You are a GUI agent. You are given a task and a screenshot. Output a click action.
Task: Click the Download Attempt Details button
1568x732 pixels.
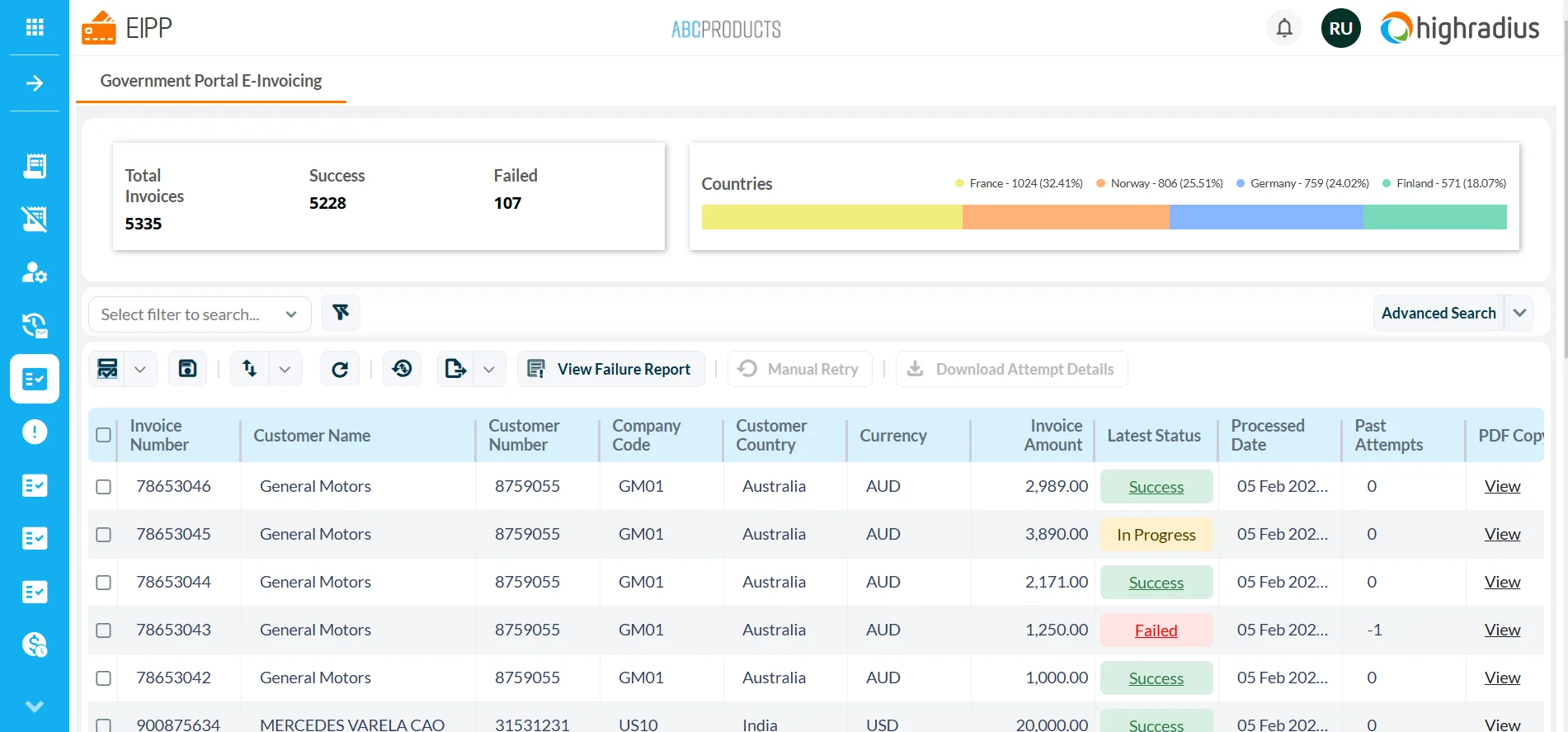pyautogui.click(x=1012, y=369)
